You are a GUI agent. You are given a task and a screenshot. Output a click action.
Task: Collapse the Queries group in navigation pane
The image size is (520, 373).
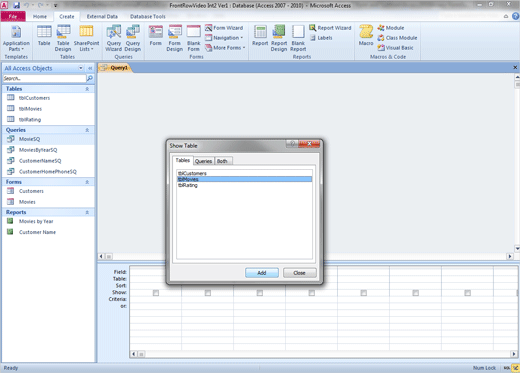87,130
